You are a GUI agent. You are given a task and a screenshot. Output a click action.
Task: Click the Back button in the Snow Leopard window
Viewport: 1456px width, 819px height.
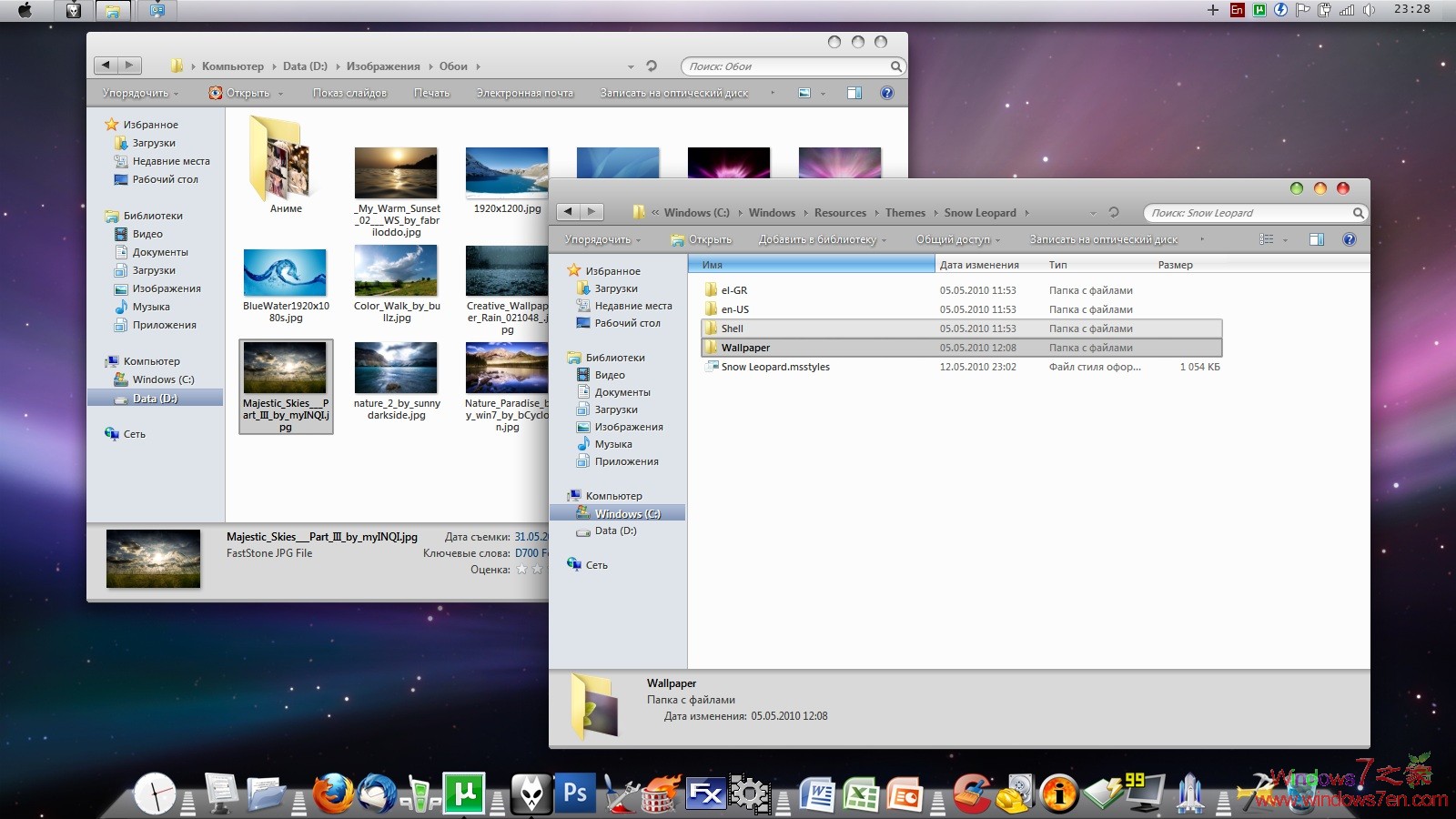coord(569,211)
